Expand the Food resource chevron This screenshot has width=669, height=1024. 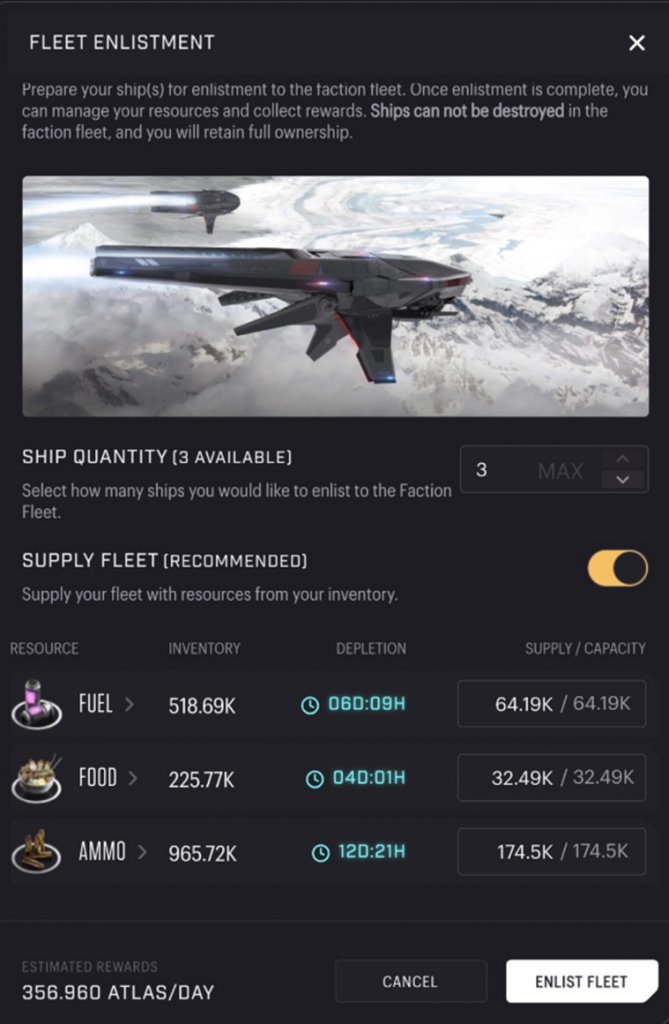pyautogui.click(x=134, y=778)
